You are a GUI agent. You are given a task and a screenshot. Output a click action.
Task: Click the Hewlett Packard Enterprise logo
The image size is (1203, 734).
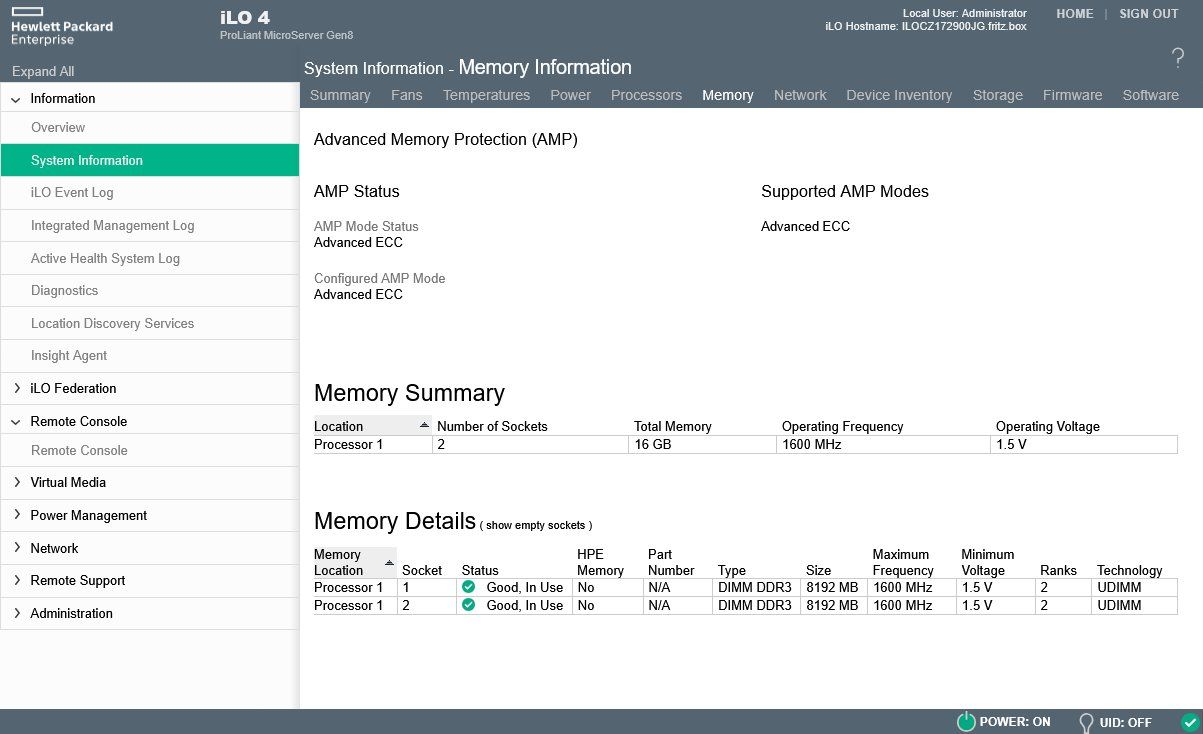[x=61, y=25]
